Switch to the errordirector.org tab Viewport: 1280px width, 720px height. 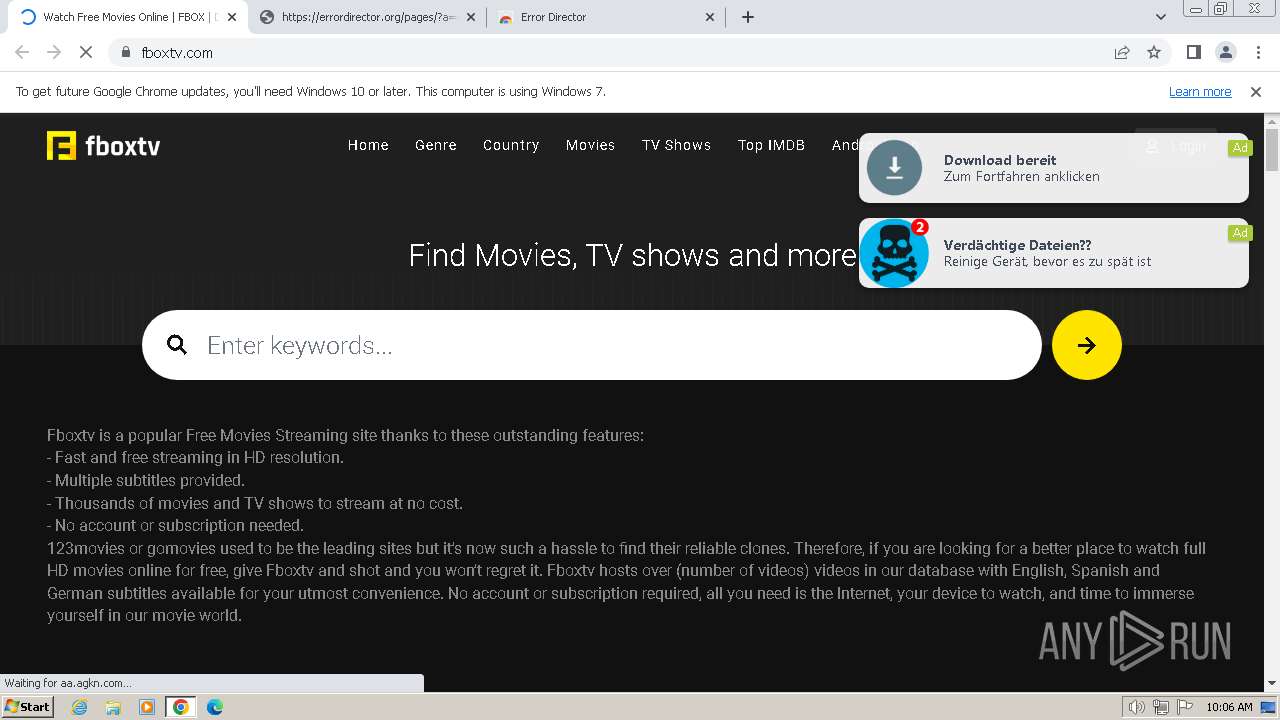tap(368, 17)
